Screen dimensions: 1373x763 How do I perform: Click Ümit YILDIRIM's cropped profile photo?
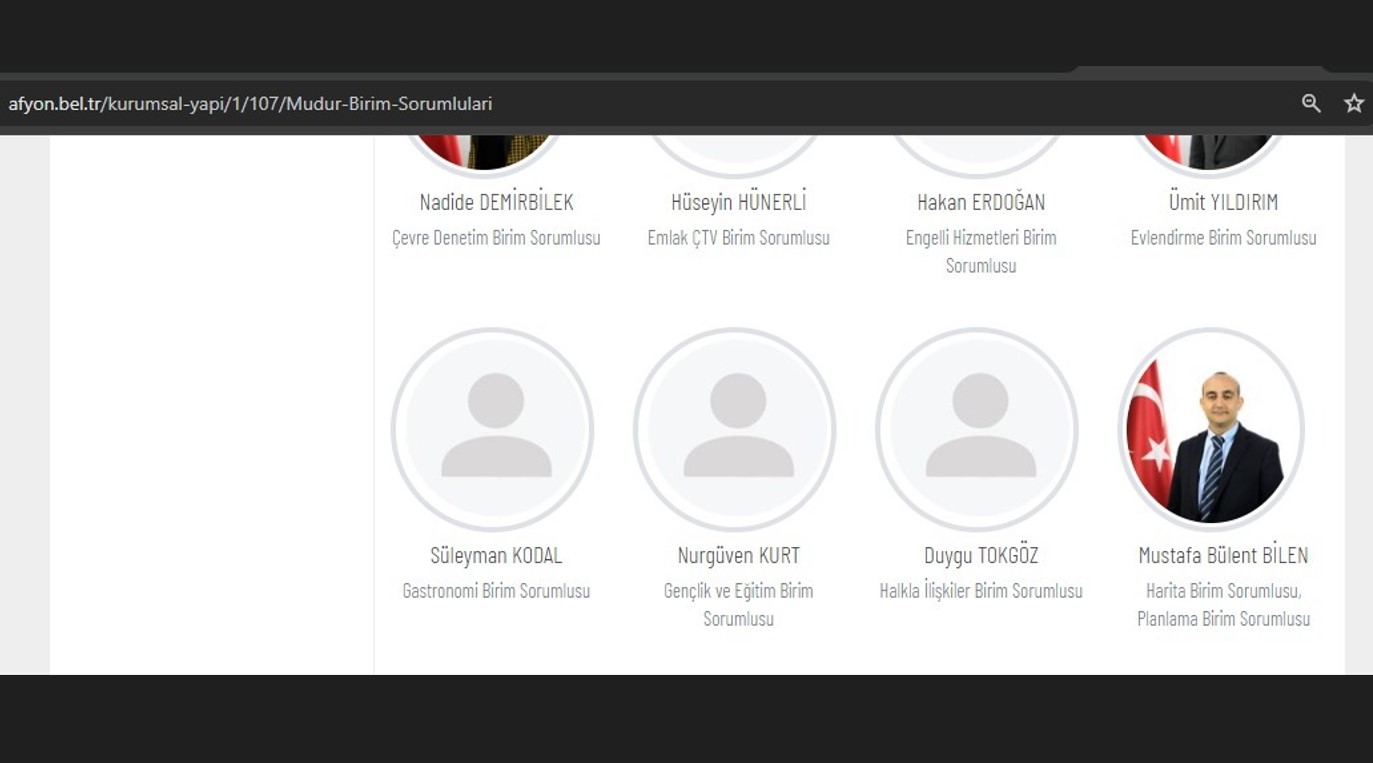(1212, 151)
